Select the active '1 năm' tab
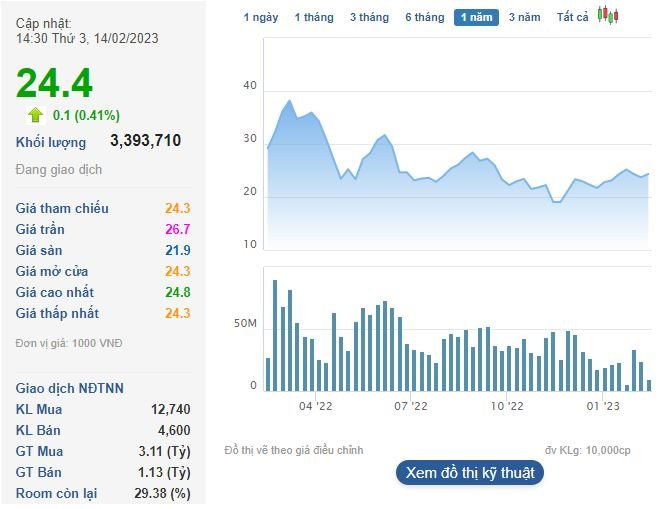The height and width of the screenshot is (509, 661). point(475,17)
